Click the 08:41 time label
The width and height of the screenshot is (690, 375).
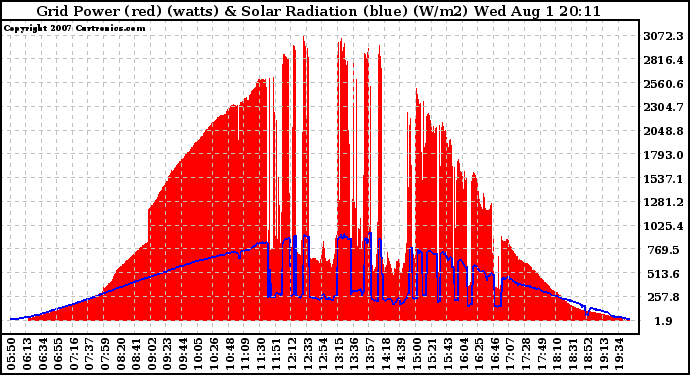point(136,354)
